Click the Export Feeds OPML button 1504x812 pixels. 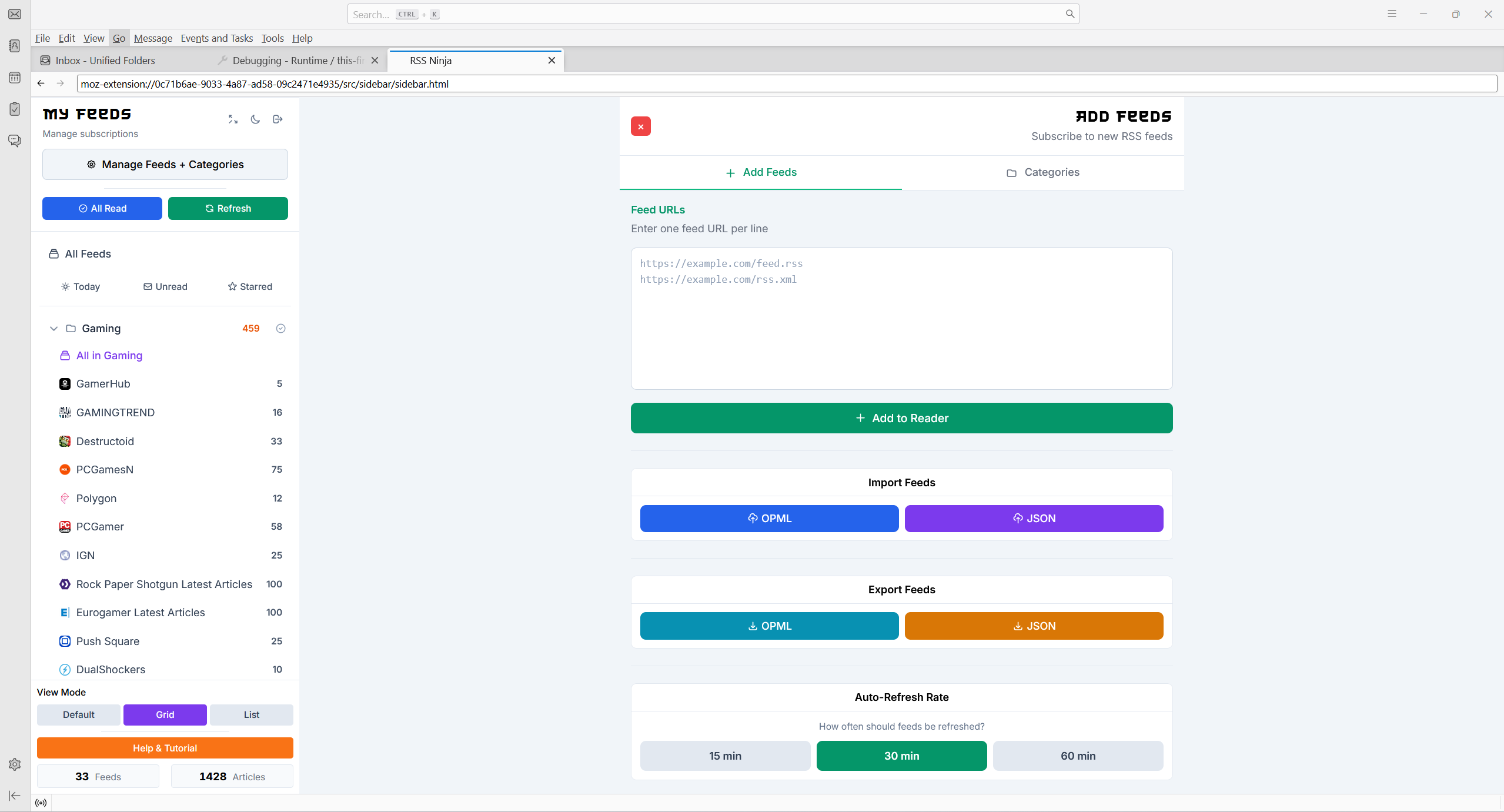coord(768,626)
